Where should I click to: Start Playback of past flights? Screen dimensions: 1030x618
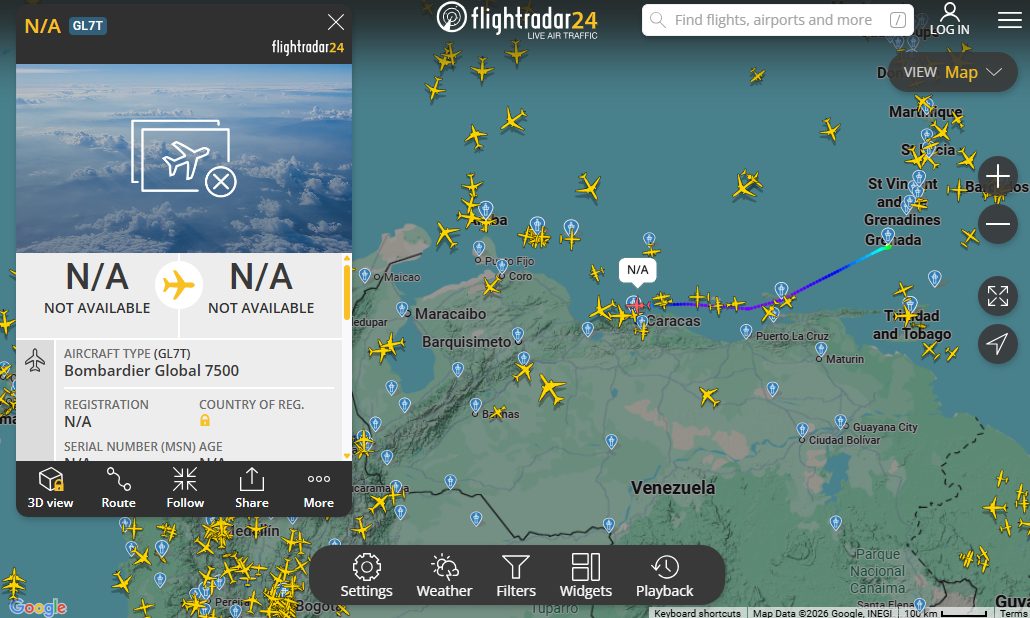pos(664,576)
